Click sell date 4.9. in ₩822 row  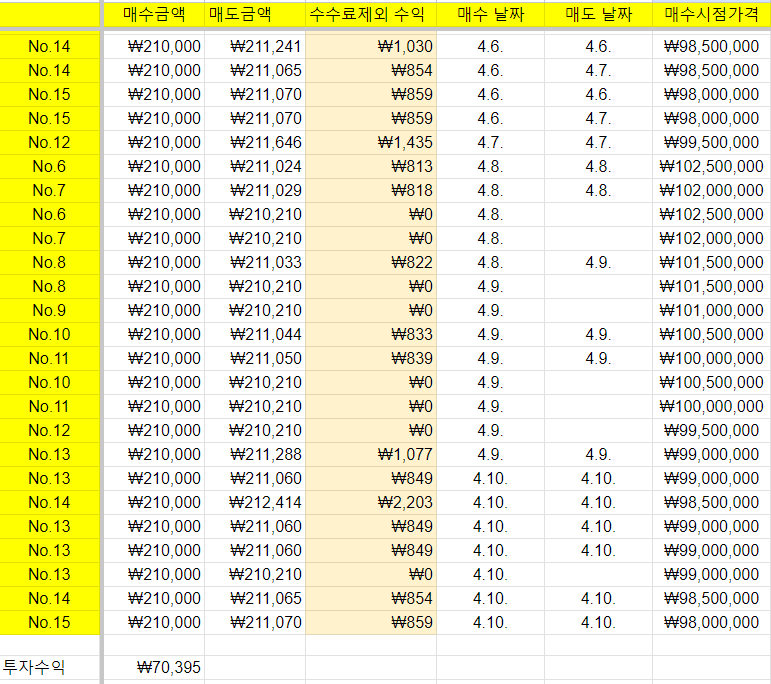[x=598, y=263]
